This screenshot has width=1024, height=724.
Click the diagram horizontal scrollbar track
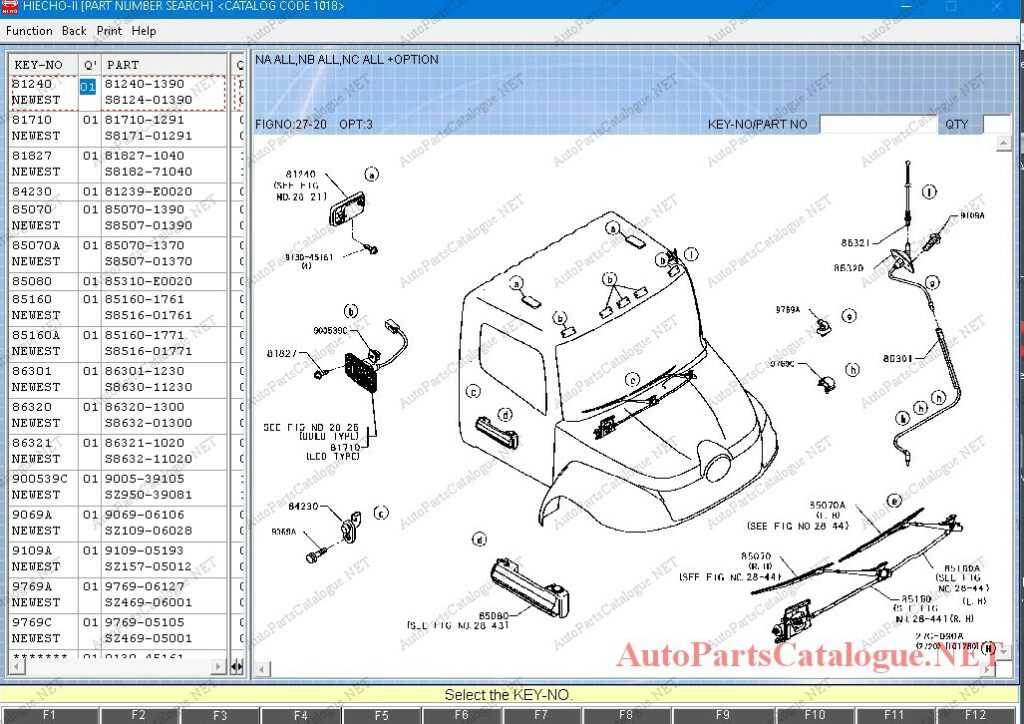[x=600, y=668]
